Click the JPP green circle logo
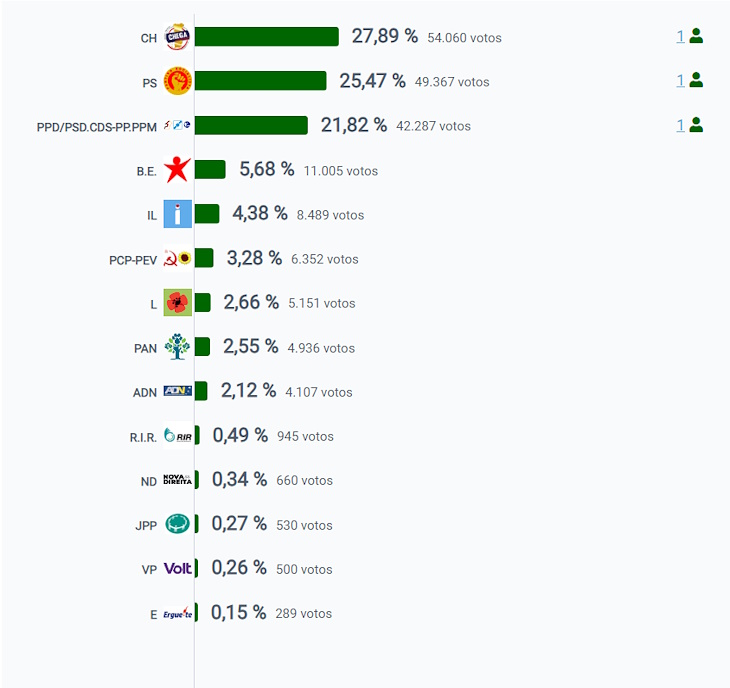This screenshot has width=730, height=688. pos(177,524)
